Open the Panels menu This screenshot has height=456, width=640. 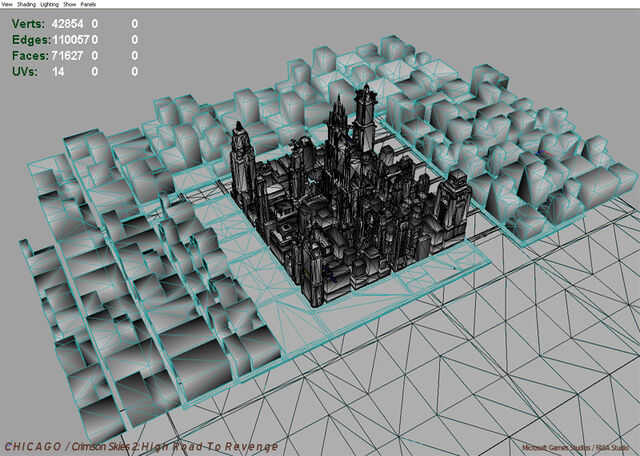coord(88,4)
